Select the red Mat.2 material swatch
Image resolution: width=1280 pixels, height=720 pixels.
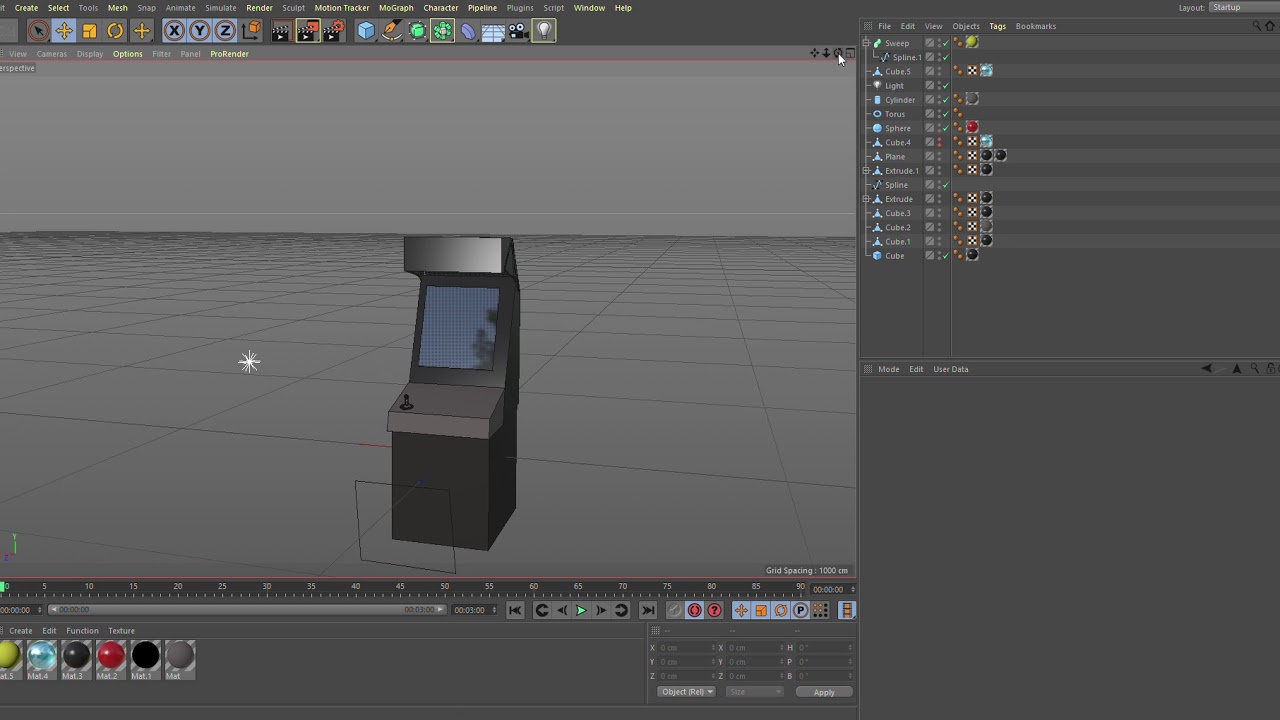tap(110, 656)
